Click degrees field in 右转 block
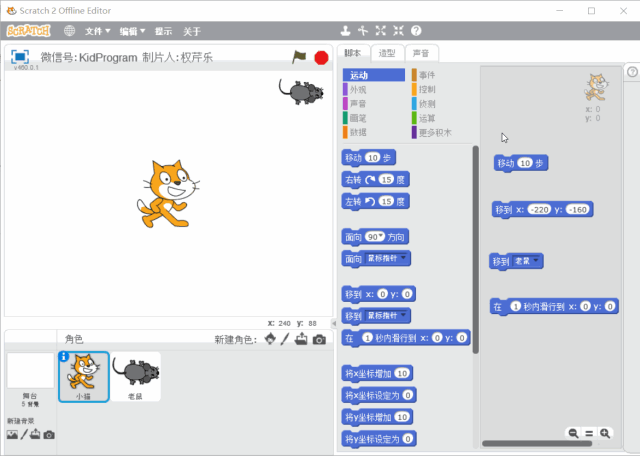 point(386,180)
